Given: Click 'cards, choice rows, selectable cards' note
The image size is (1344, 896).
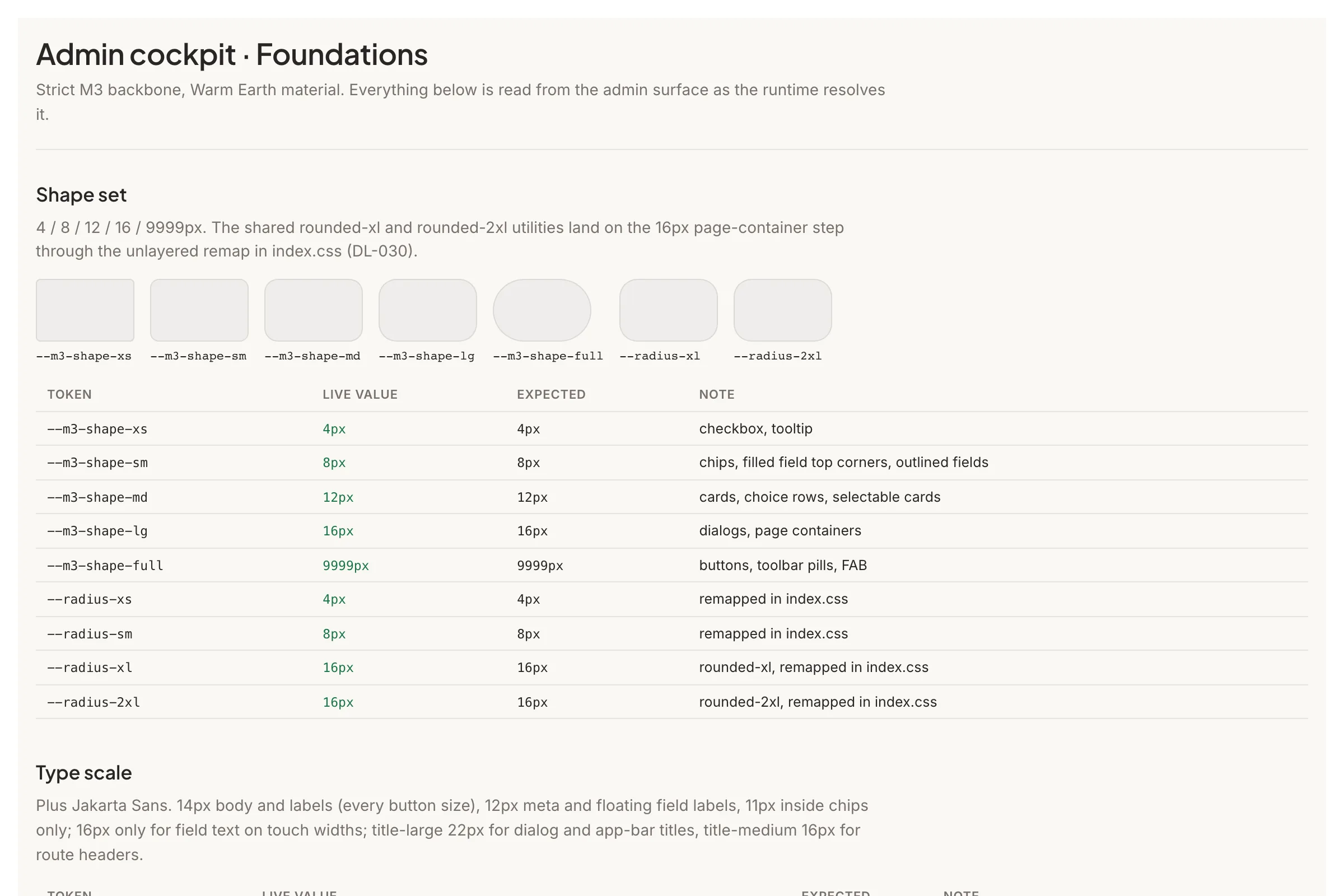Looking at the screenshot, I should pyautogui.click(x=820, y=497).
